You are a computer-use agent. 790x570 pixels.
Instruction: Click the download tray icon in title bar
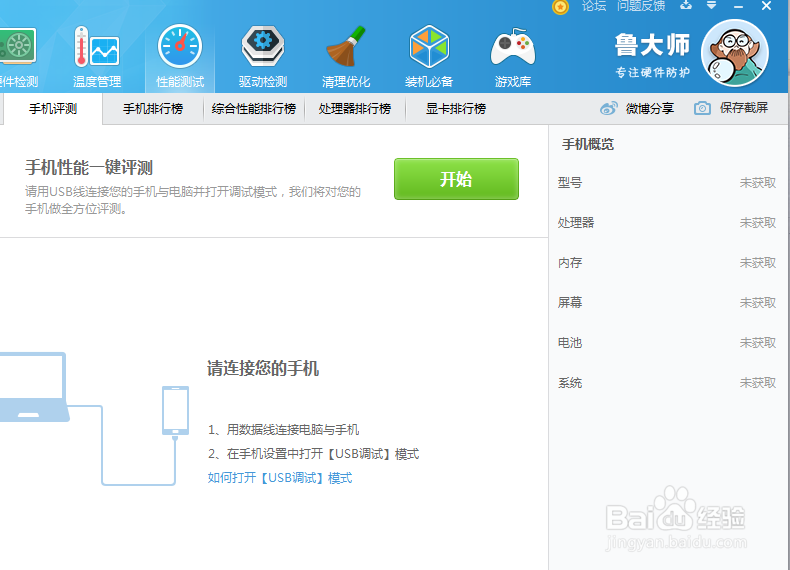coord(686,6)
